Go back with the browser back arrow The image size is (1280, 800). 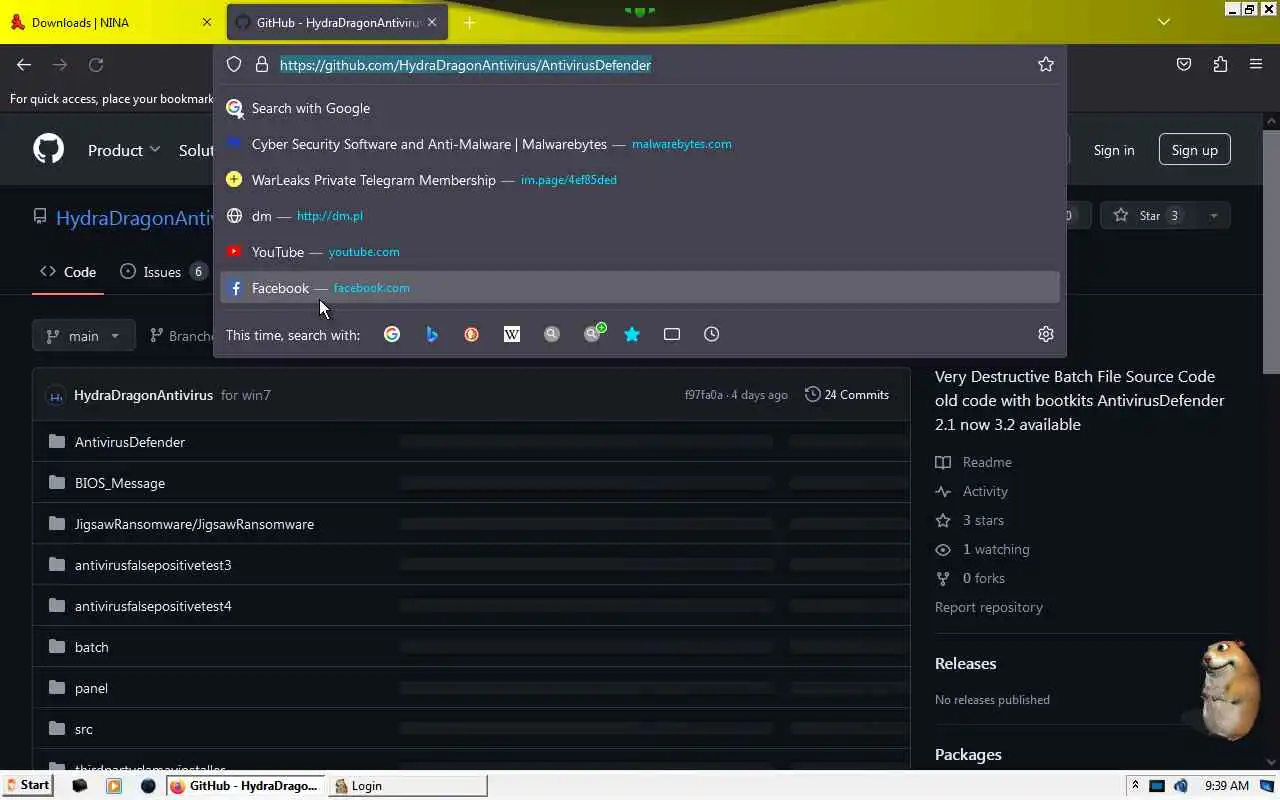[x=24, y=65]
